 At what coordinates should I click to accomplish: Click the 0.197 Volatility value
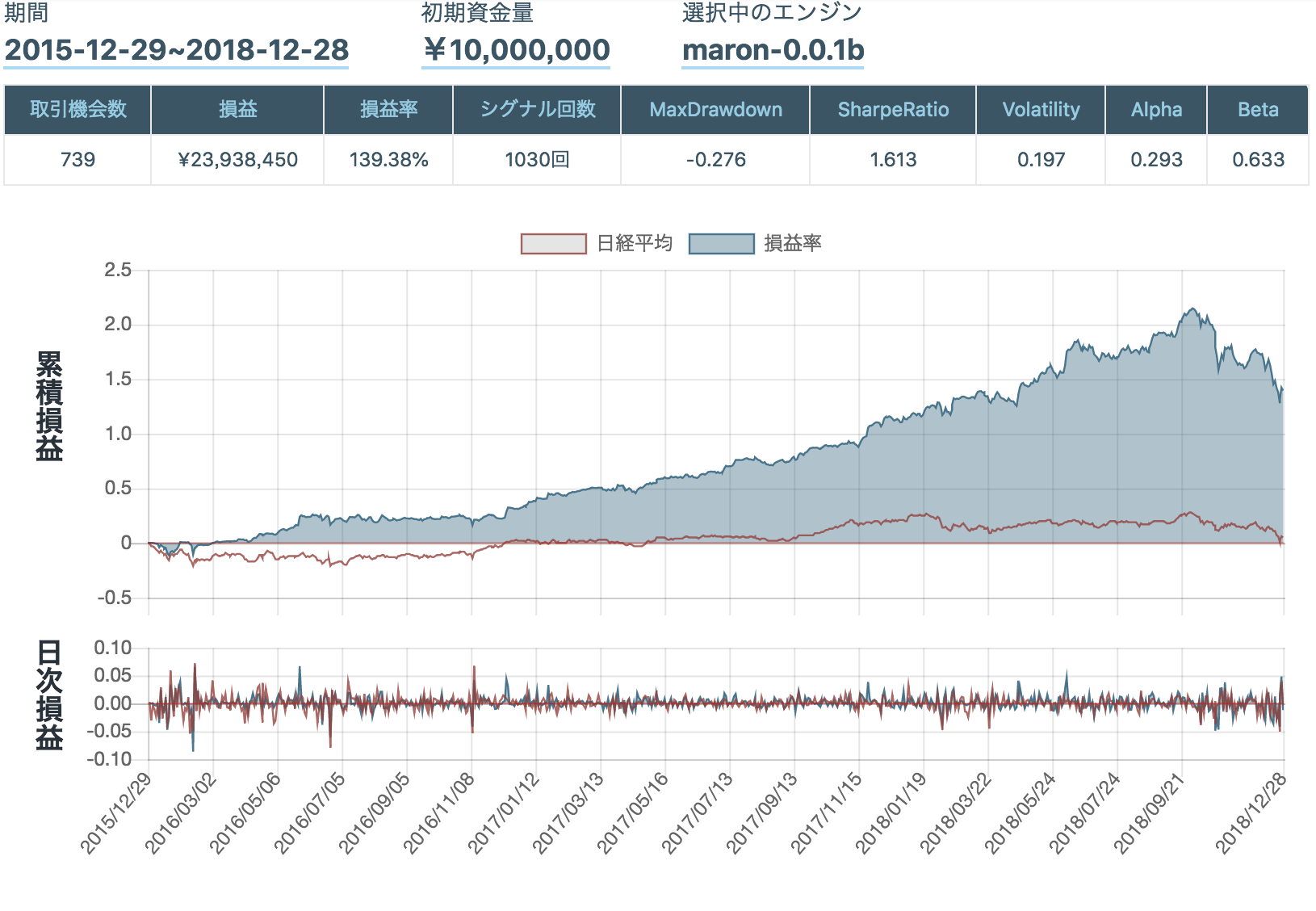click(1041, 160)
